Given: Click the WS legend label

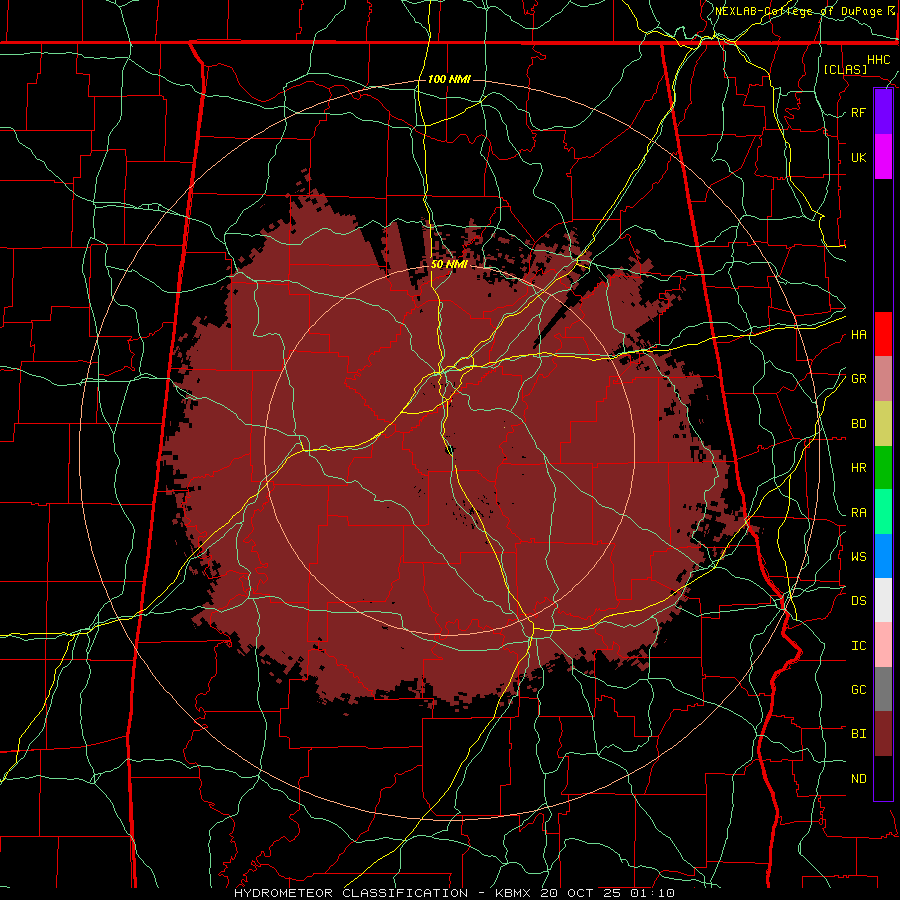Looking at the screenshot, I should click(x=858, y=557).
